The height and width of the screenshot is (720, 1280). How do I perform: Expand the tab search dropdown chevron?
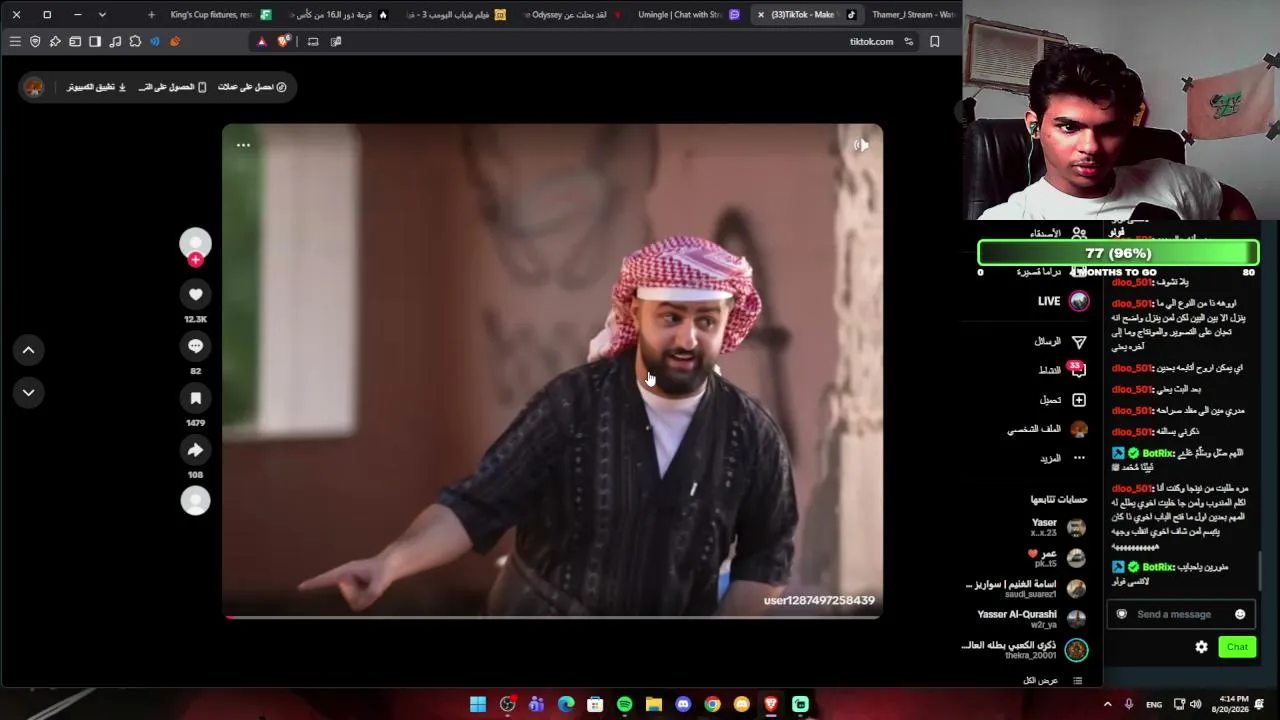102,15
